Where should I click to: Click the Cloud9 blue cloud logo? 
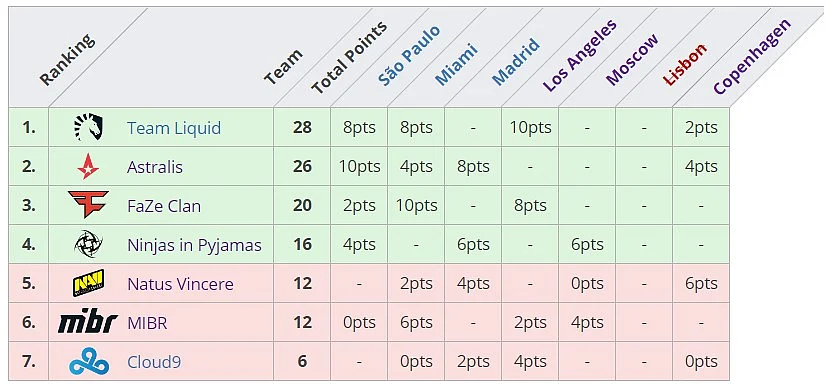[89, 362]
